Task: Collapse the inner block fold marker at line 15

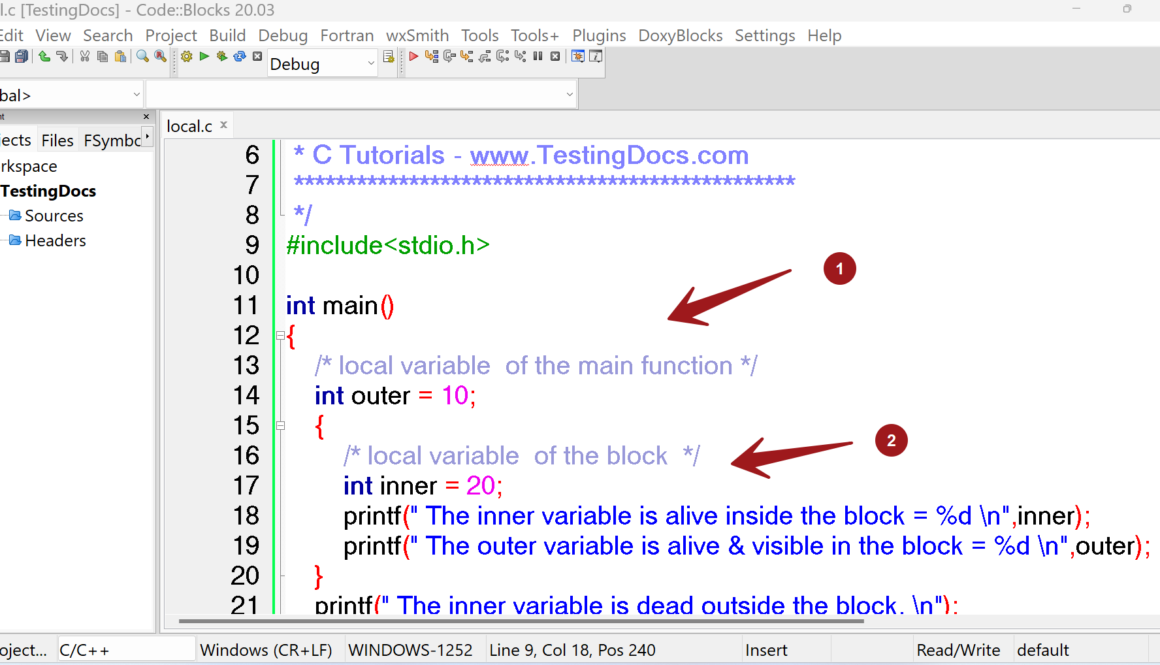Action: pyautogui.click(x=280, y=425)
